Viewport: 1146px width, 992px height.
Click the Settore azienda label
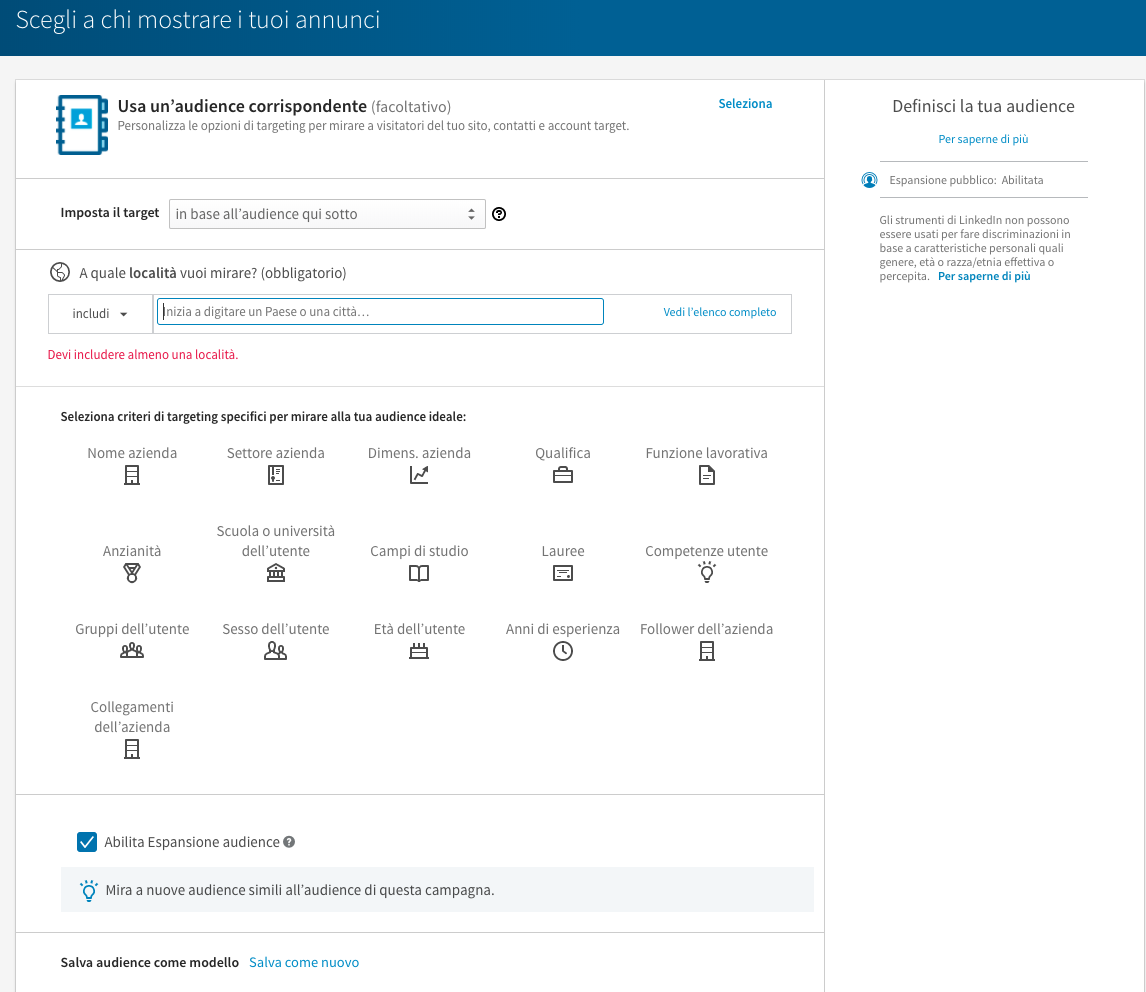coord(276,453)
